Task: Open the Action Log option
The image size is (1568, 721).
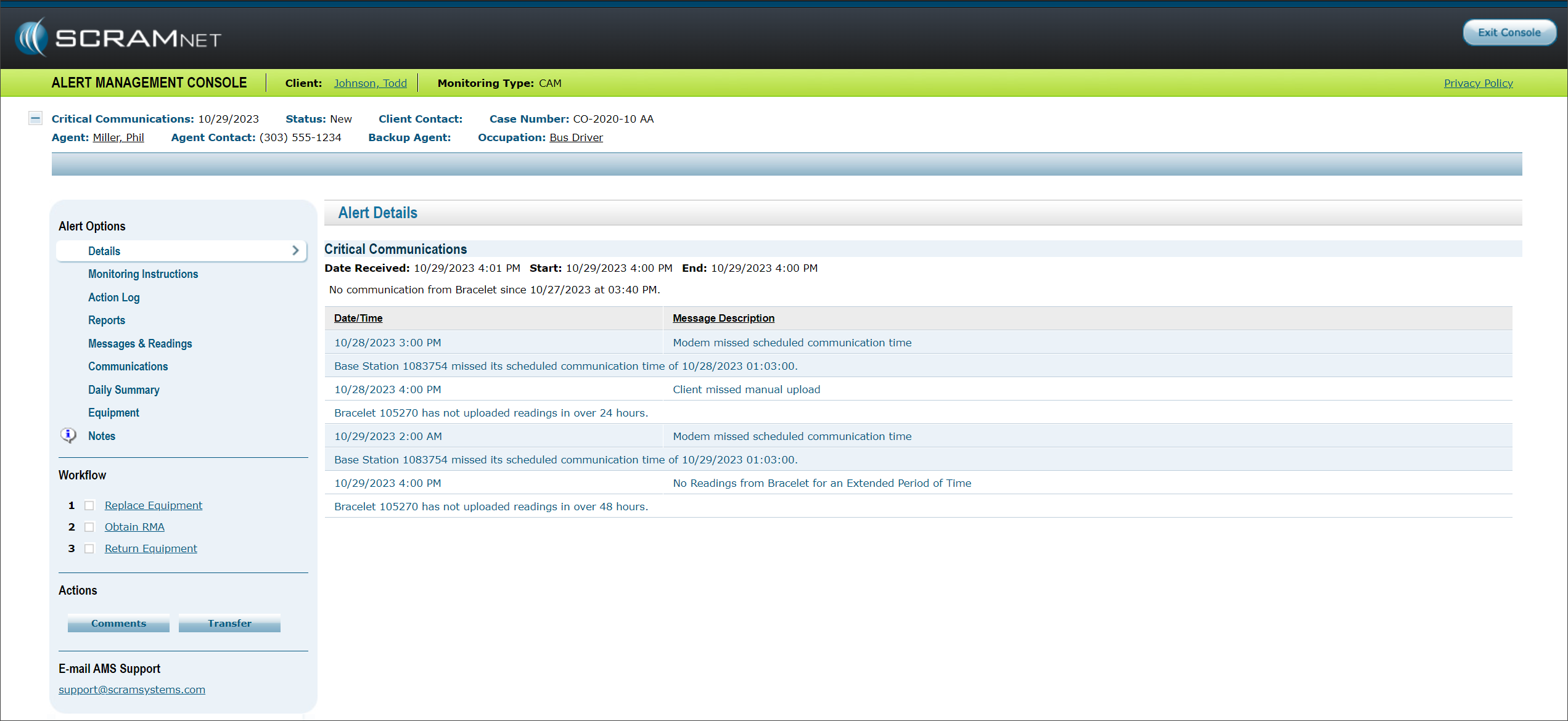Action: [114, 298]
